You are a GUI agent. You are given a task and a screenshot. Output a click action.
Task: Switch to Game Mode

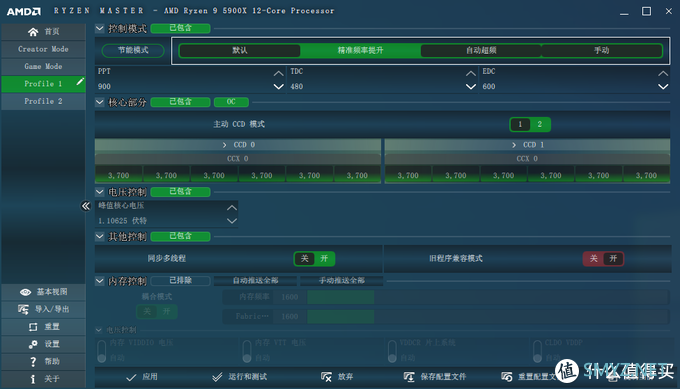tap(43, 66)
